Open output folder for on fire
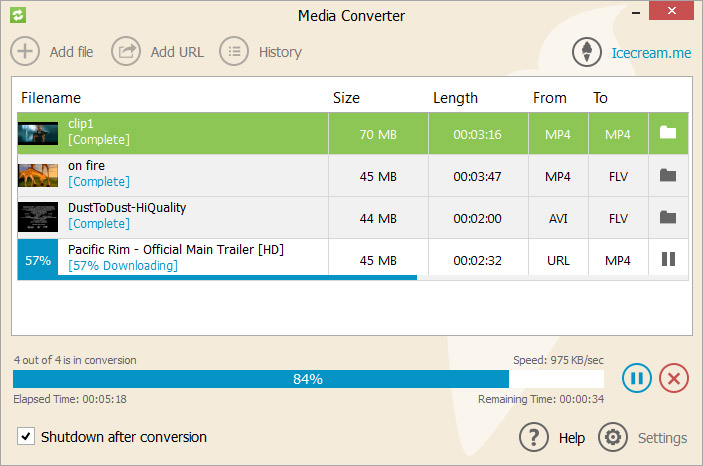This screenshot has height=466, width=703. (x=668, y=176)
